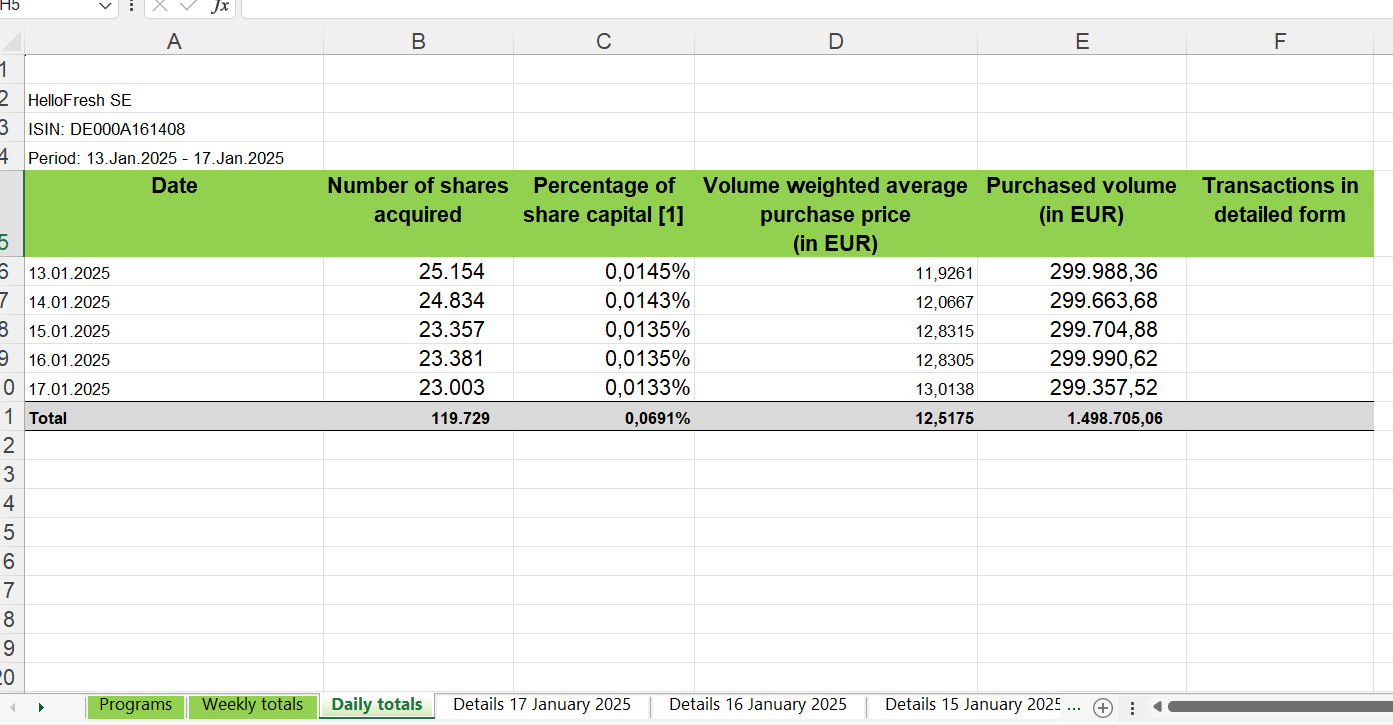The width and height of the screenshot is (1393, 725).
Task: Click the New Sheet plus icon
Action: (1103, 708)
